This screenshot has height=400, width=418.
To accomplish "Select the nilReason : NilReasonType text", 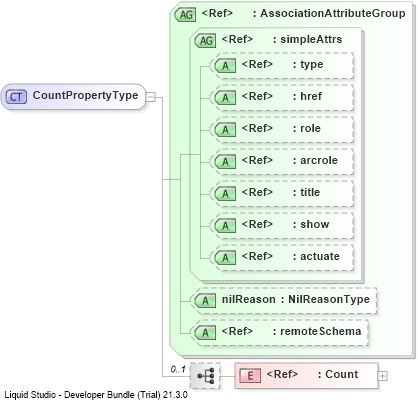I will tap(296, 299).
